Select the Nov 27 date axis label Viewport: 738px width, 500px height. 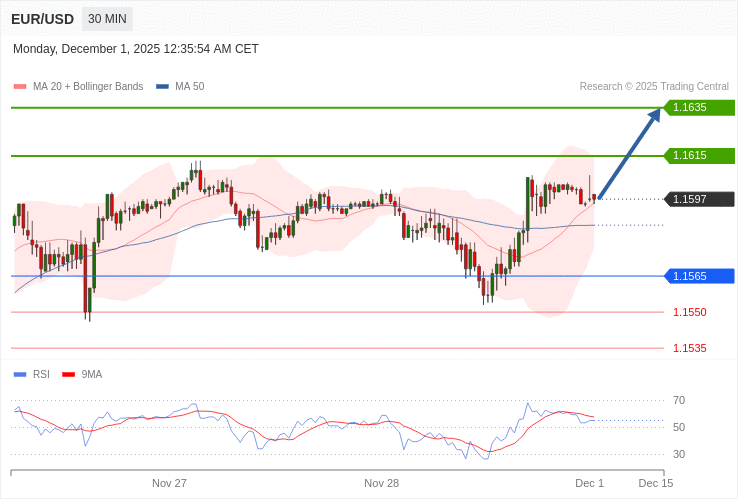coord(169,483)
